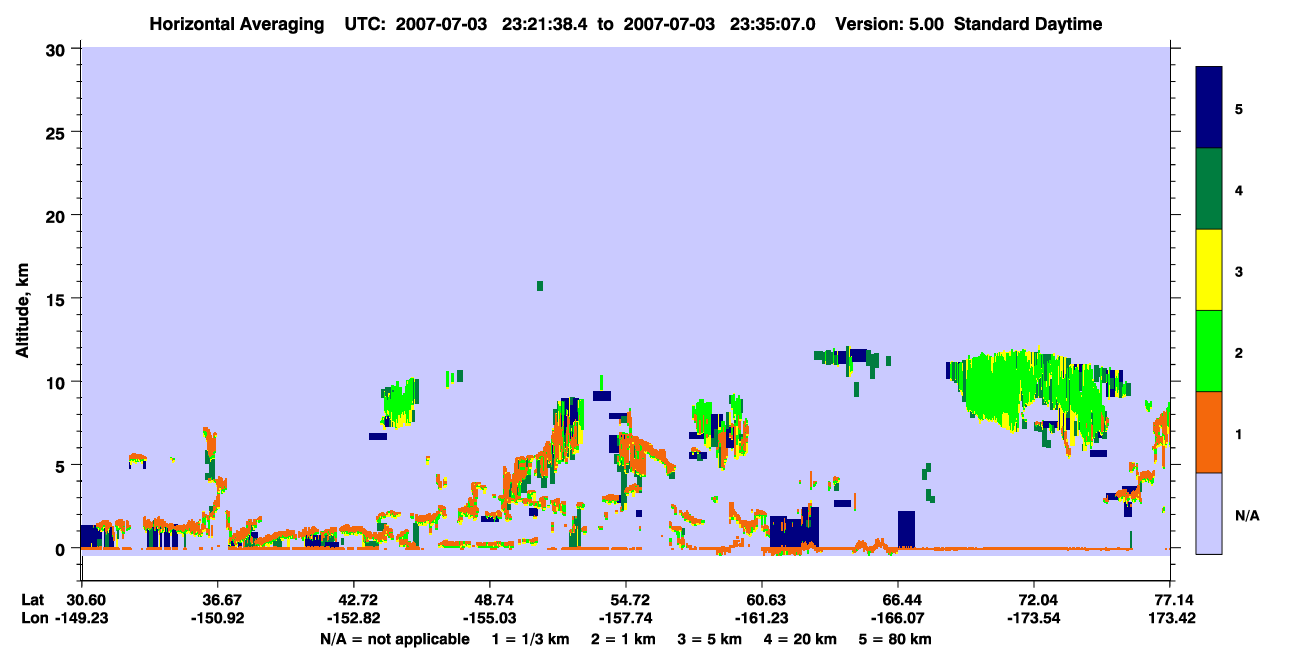Click the dark blue level 5 colorbar segment
The image size is (1300, 667).
pyautogui.click(x=1209, y=108)
